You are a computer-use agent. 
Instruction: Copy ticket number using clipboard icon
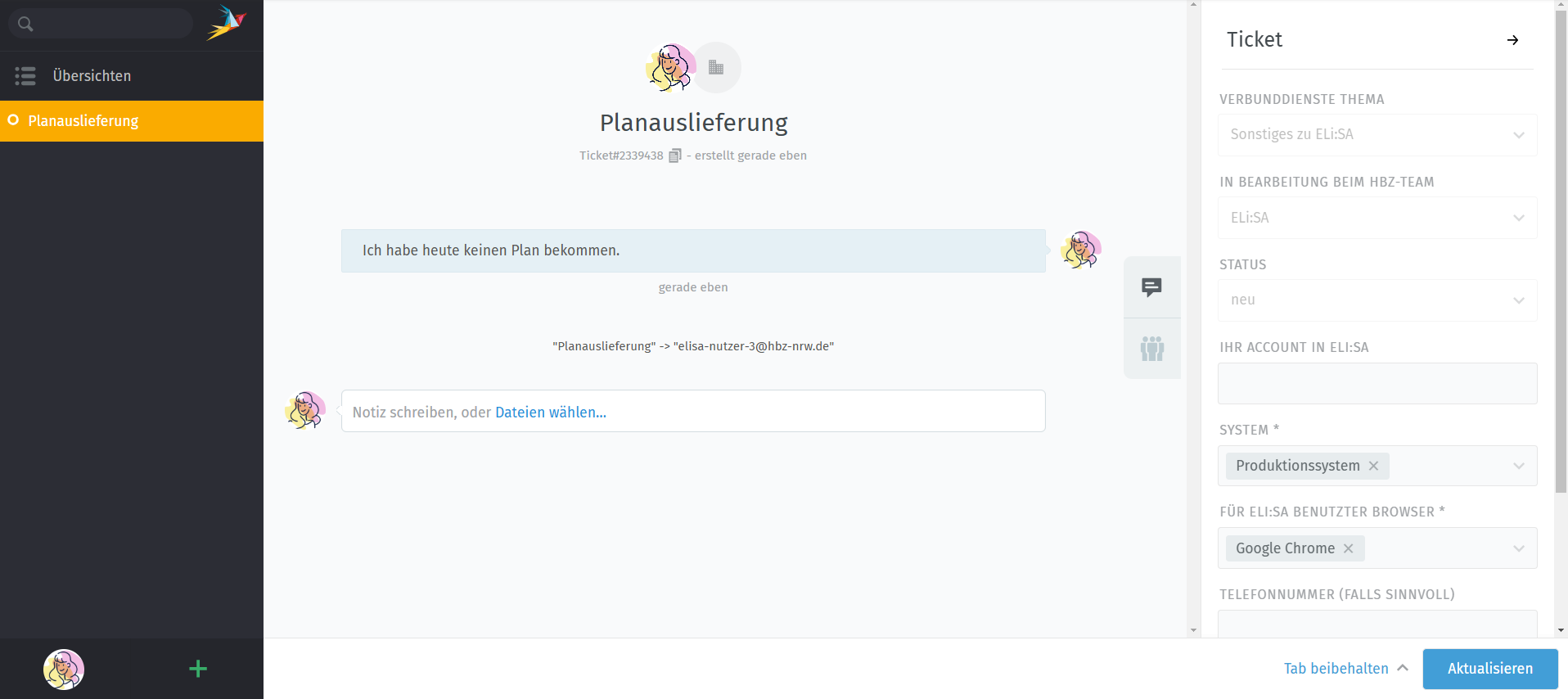[x=674, y=156]
